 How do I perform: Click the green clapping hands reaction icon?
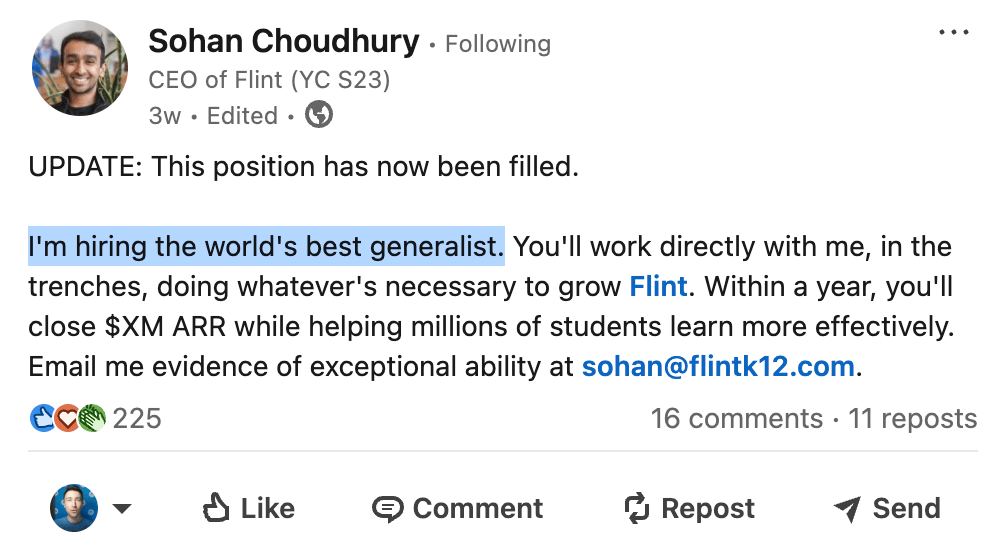tap(92, 418)
